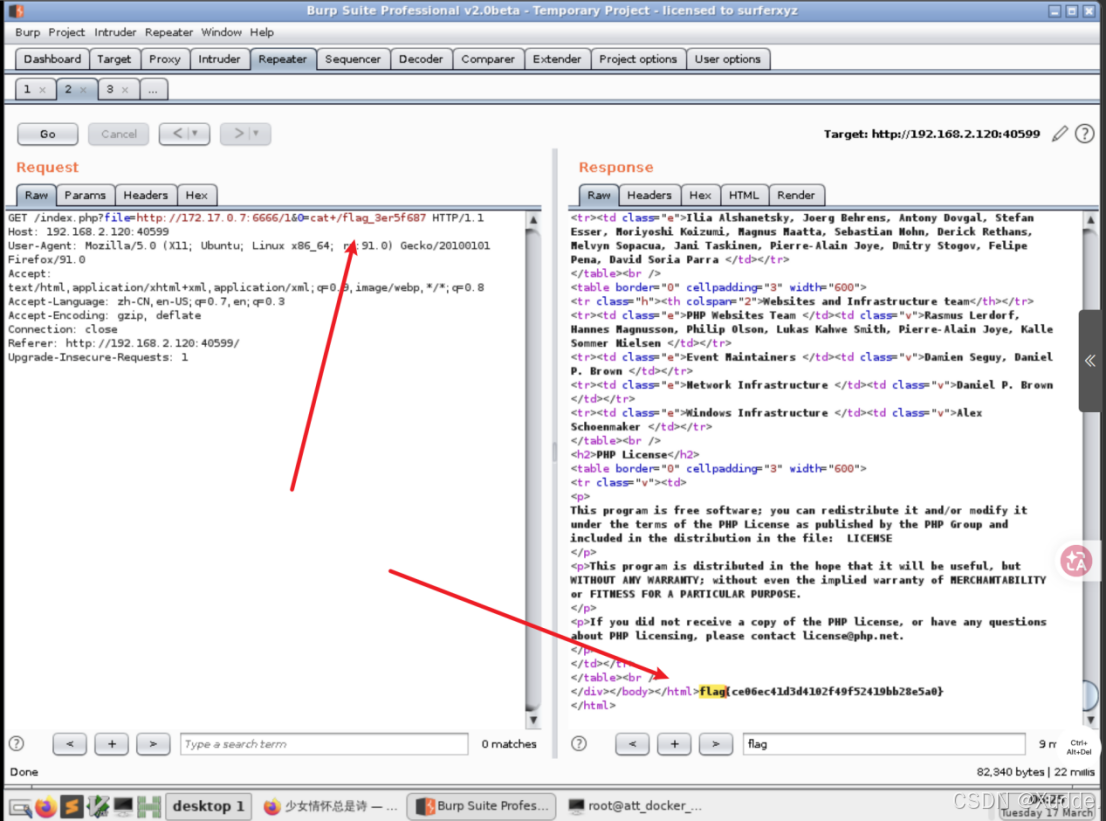Open the Repeater menu

(169, 32)
